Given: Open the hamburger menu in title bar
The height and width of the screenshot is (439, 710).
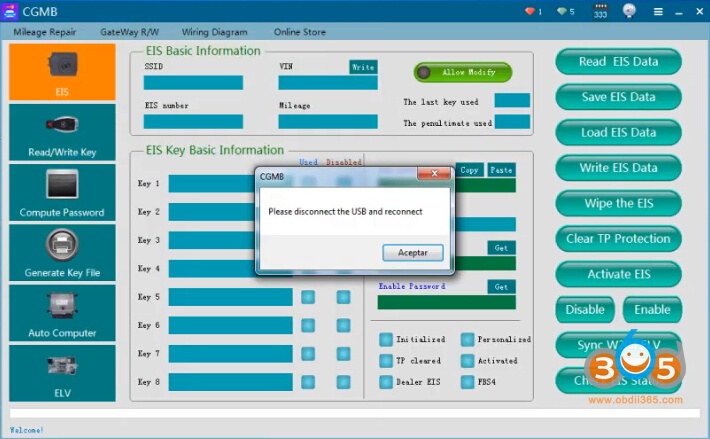Looking at the screenshot, I should 658,12.
